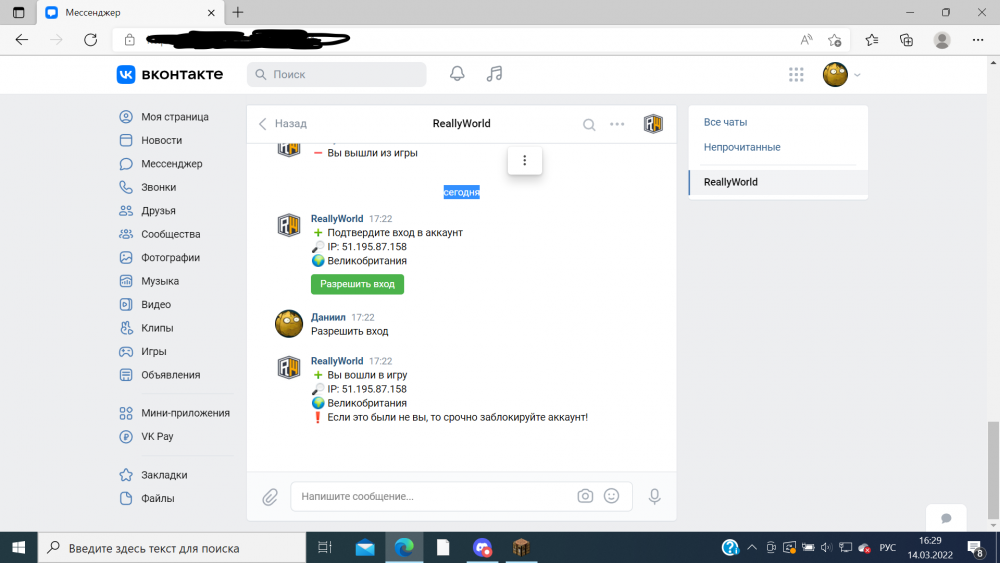Reload the browser page
The height and width of the screenshot is (563, 1000).
pos(91,40)
